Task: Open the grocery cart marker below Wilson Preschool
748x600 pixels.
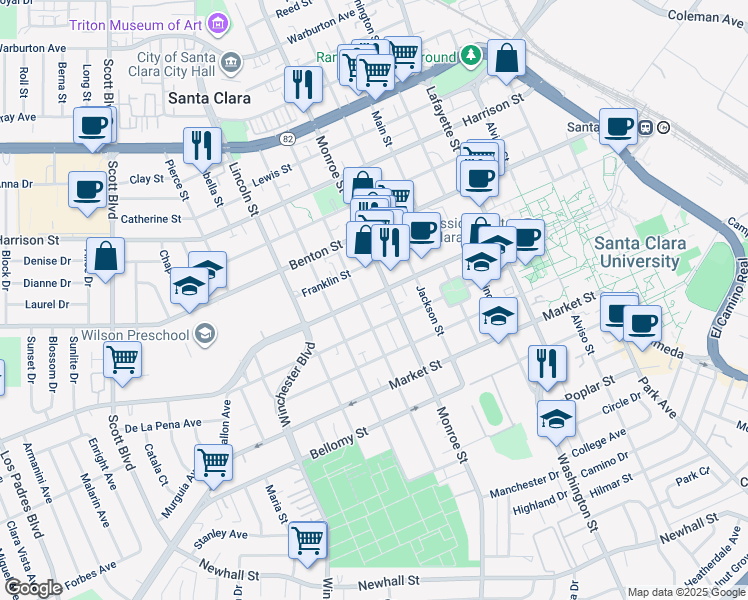Action: click(x=123, y=363)
